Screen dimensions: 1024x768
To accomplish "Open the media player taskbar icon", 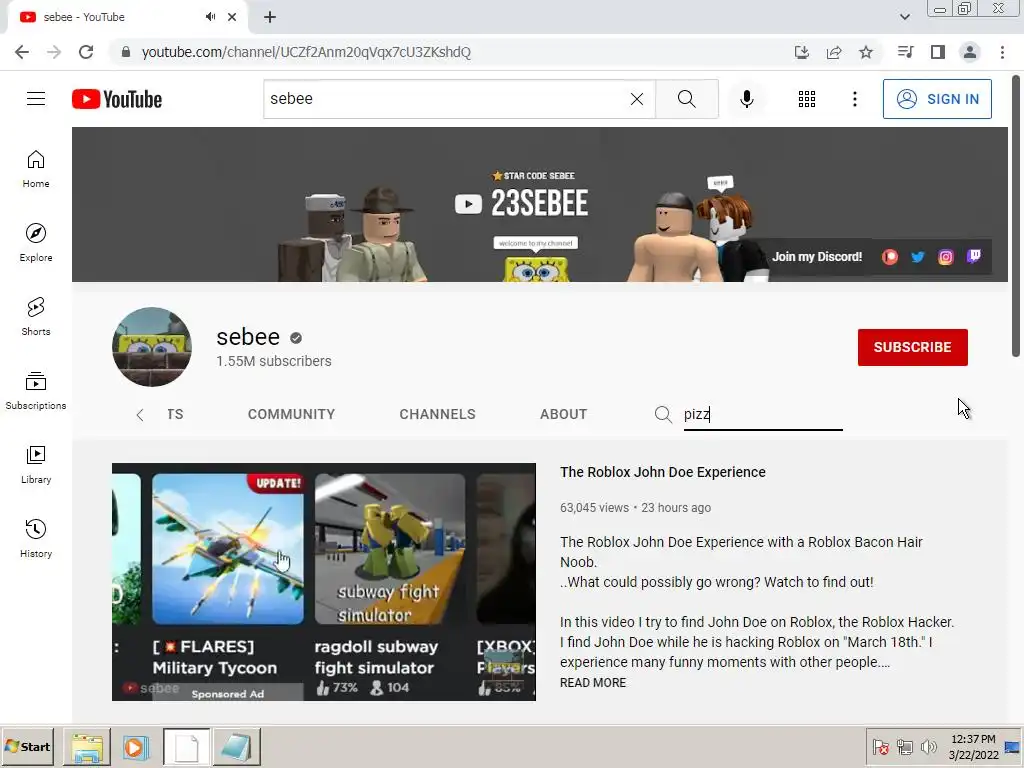I will point(136,747).
